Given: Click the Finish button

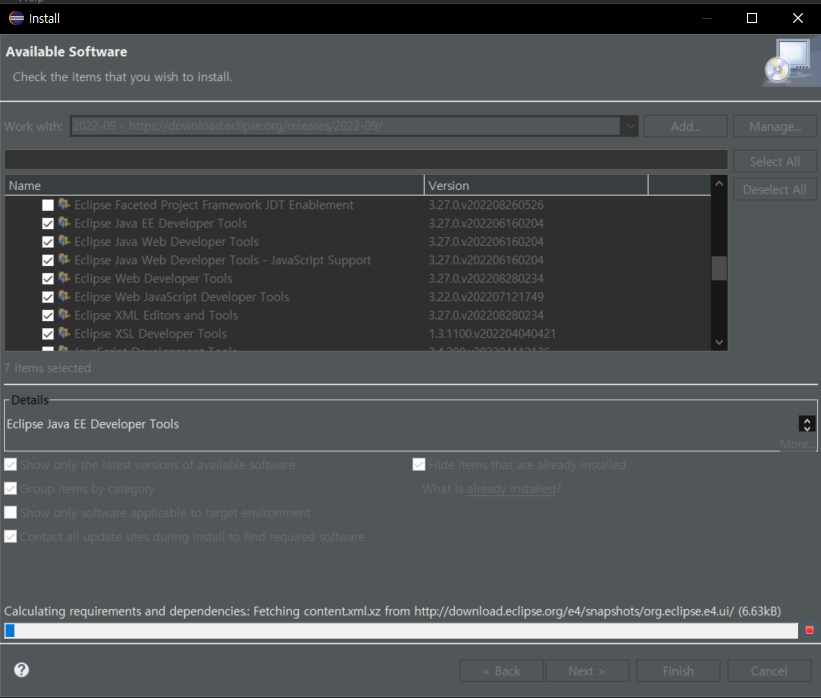Looking at the screenshot, I should tap(678, 671).
